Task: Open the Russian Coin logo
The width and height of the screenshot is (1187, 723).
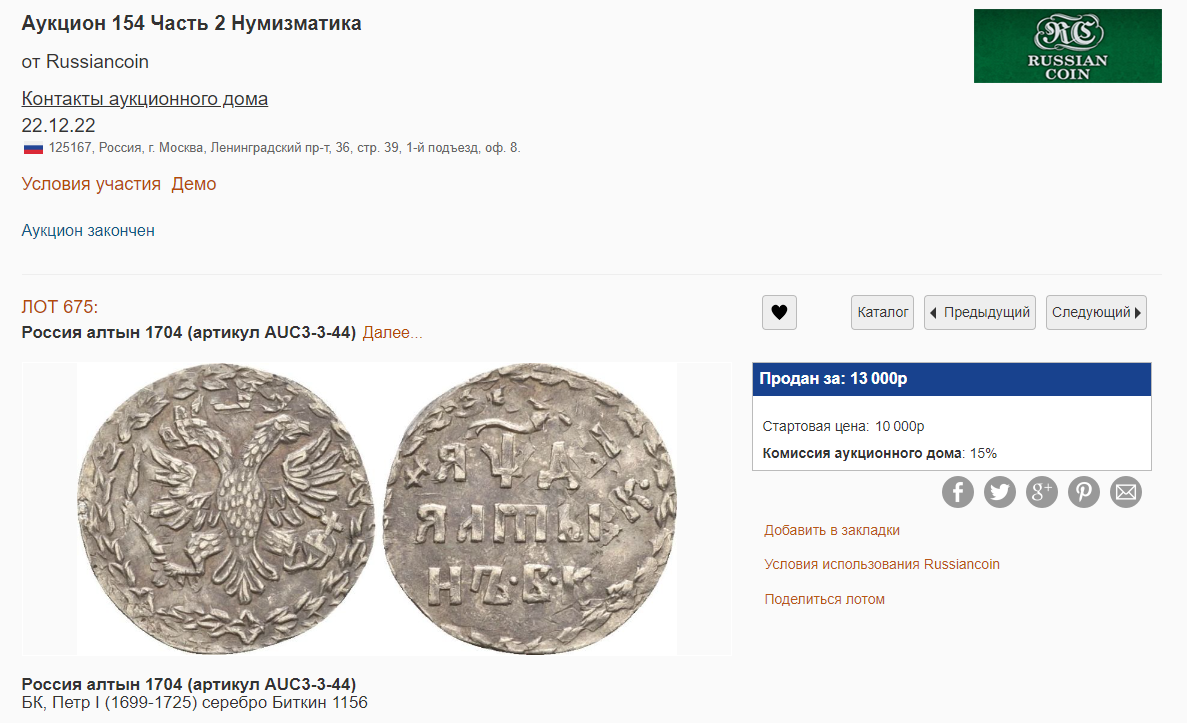Action: (x=1067, y=46)
